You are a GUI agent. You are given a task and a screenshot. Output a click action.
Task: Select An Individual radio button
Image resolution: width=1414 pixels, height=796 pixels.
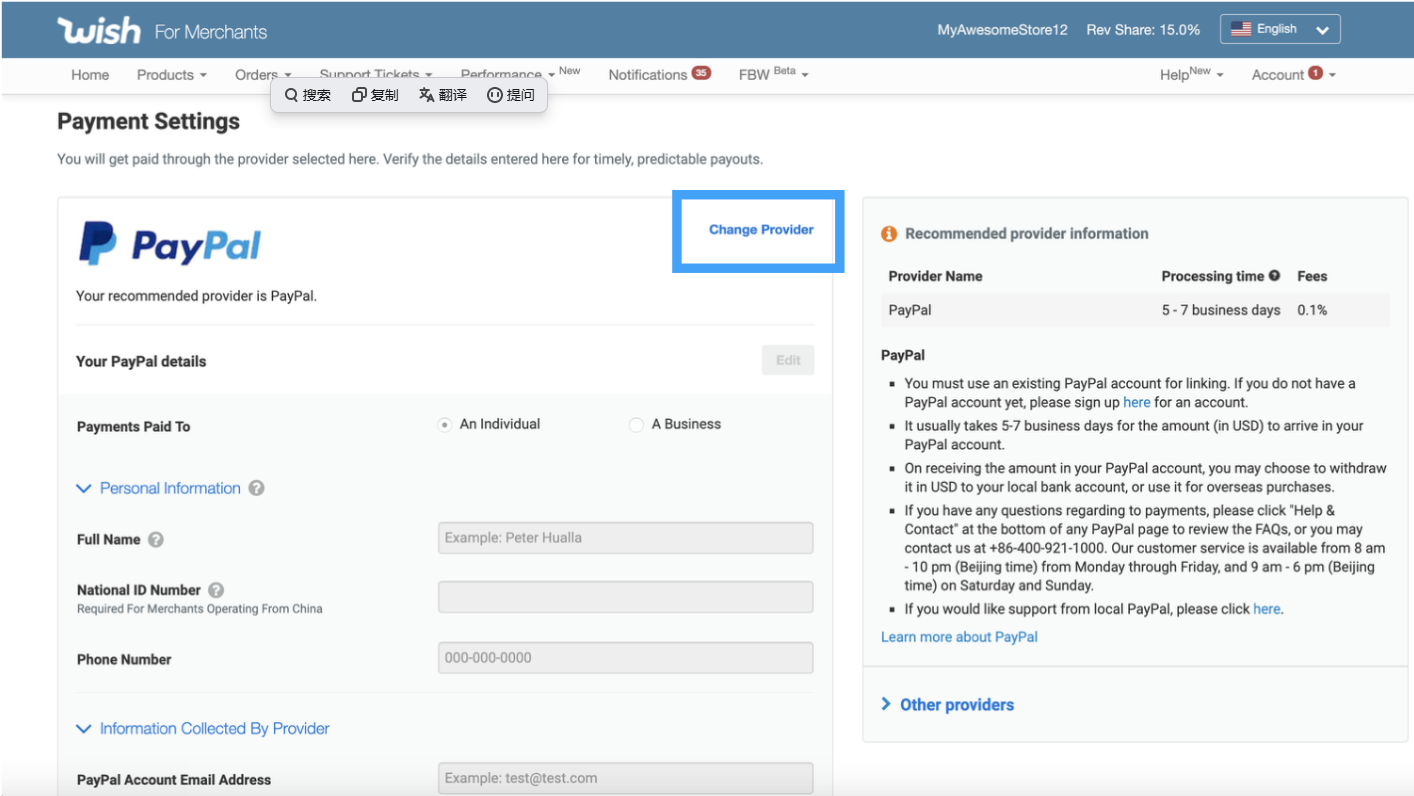point(445,425)
